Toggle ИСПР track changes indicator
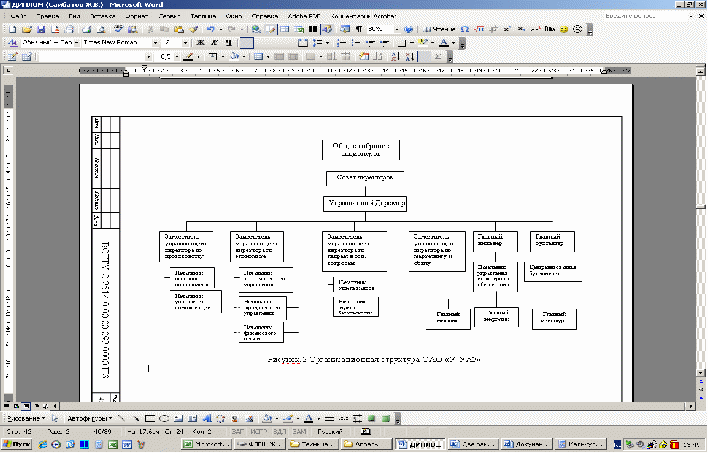The height and width of the screenshot is (453, 708). 259,432
